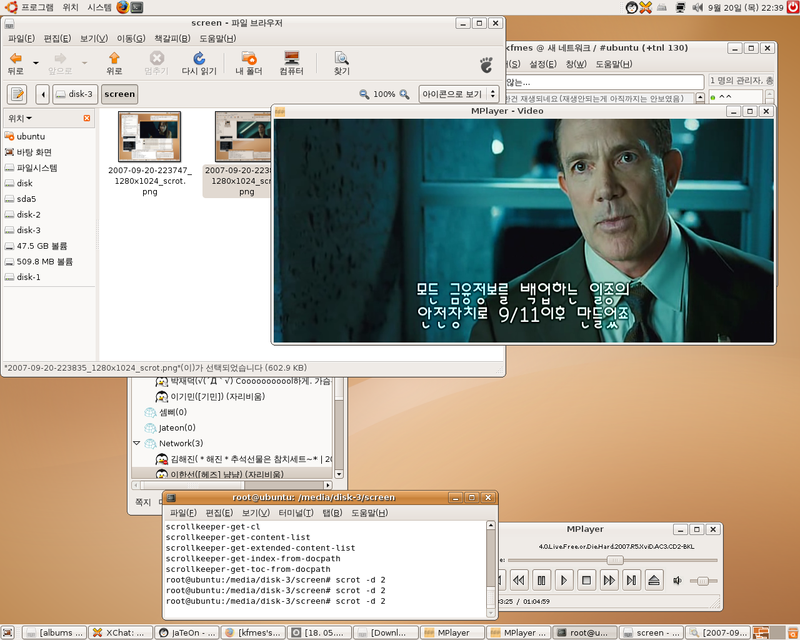
Task: Close the file browser side pane
Action: [87, 118]
